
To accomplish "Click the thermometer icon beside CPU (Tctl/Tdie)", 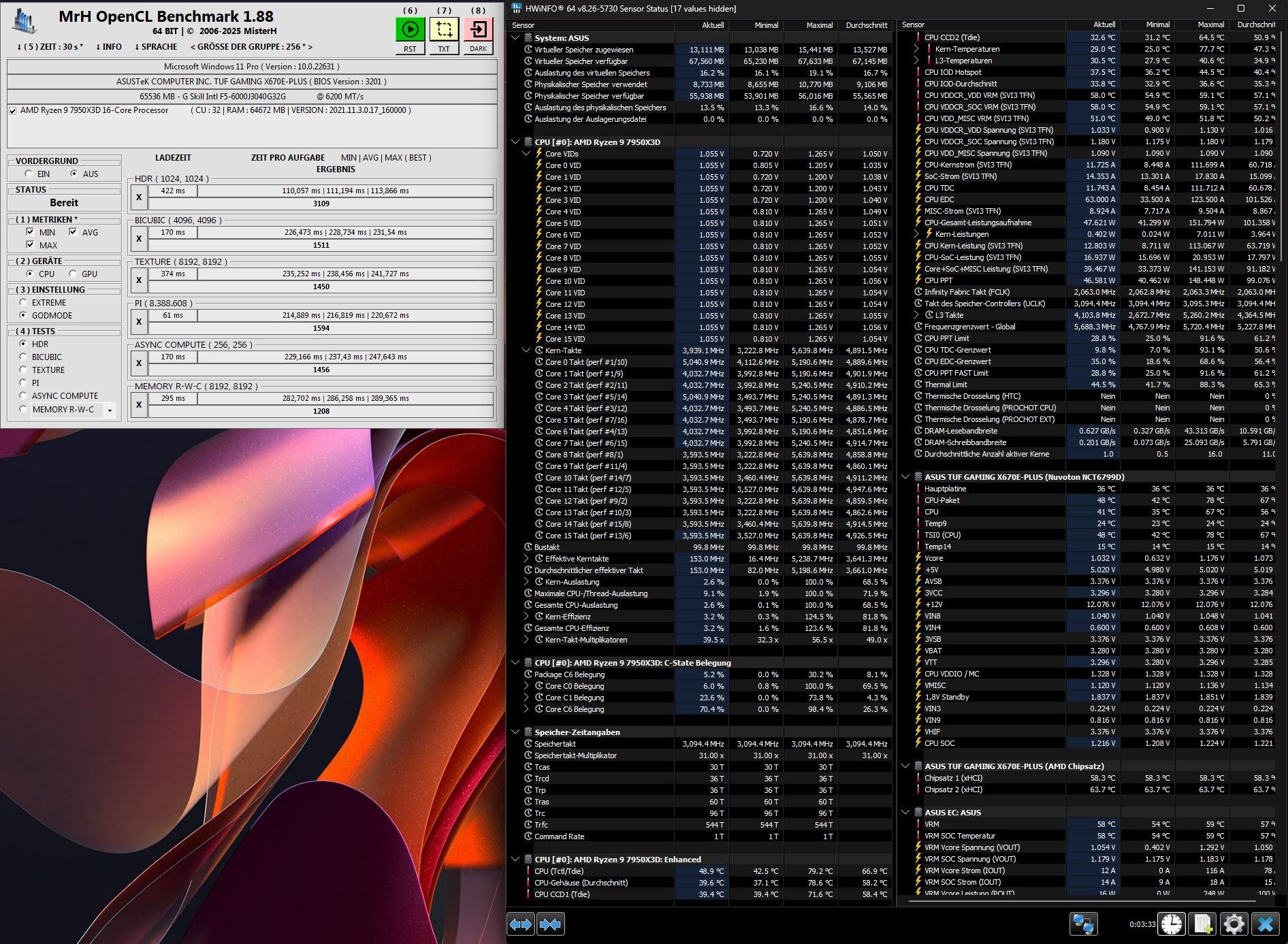I will click(528, 871).
